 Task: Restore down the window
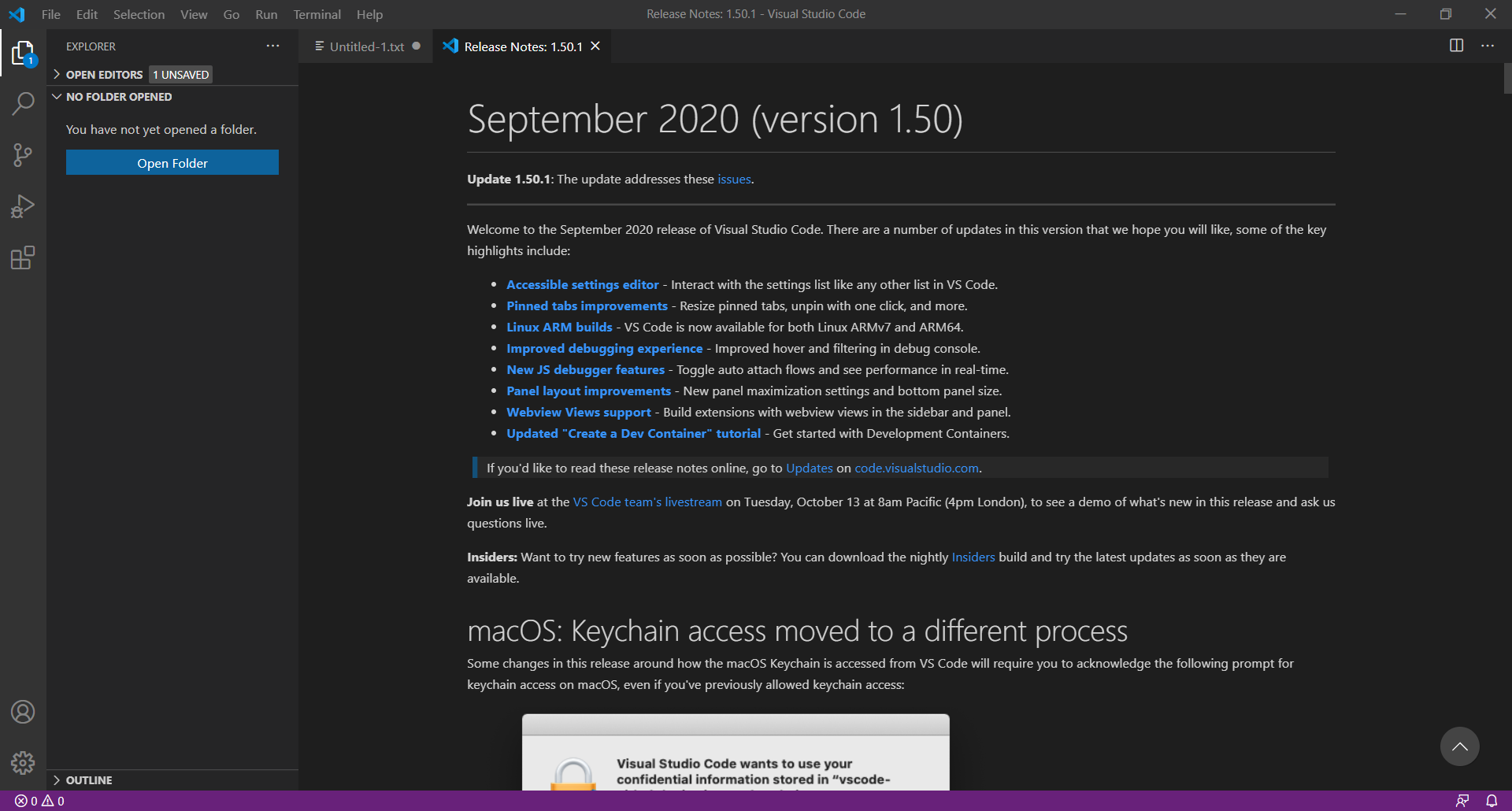coord(1446,14)
